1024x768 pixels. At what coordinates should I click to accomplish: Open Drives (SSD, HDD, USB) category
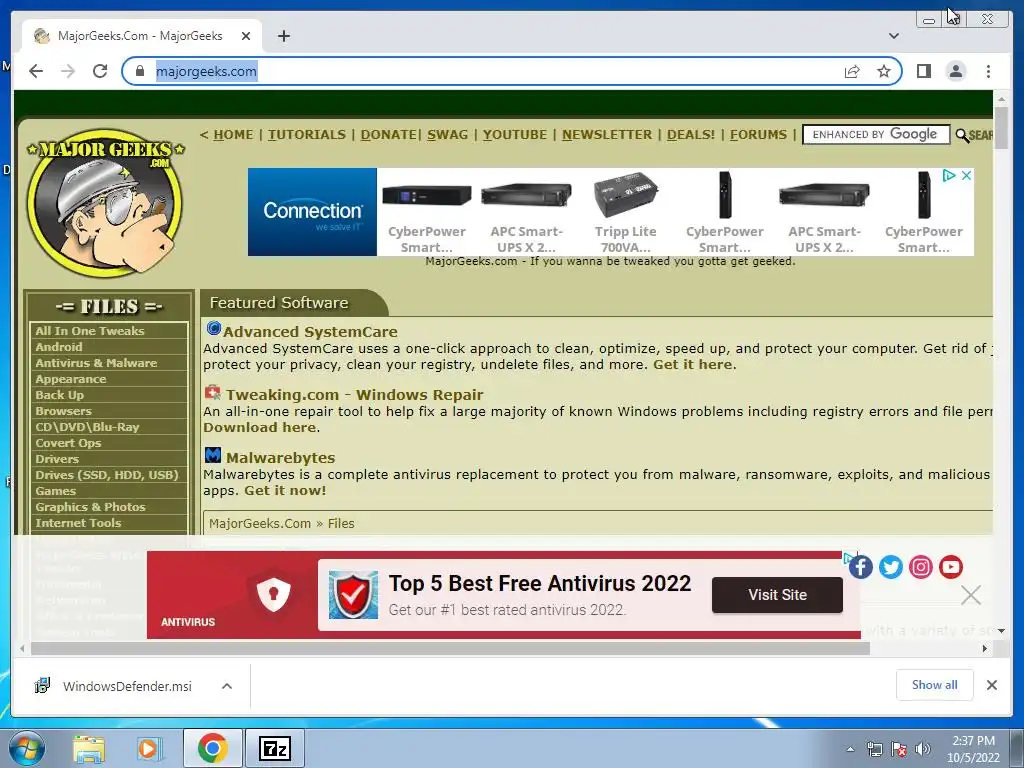pos(109,475)
